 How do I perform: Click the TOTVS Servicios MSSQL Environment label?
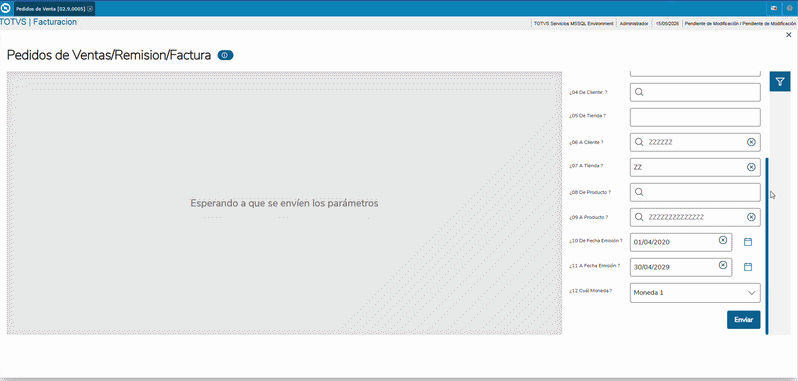click(574, 23)
